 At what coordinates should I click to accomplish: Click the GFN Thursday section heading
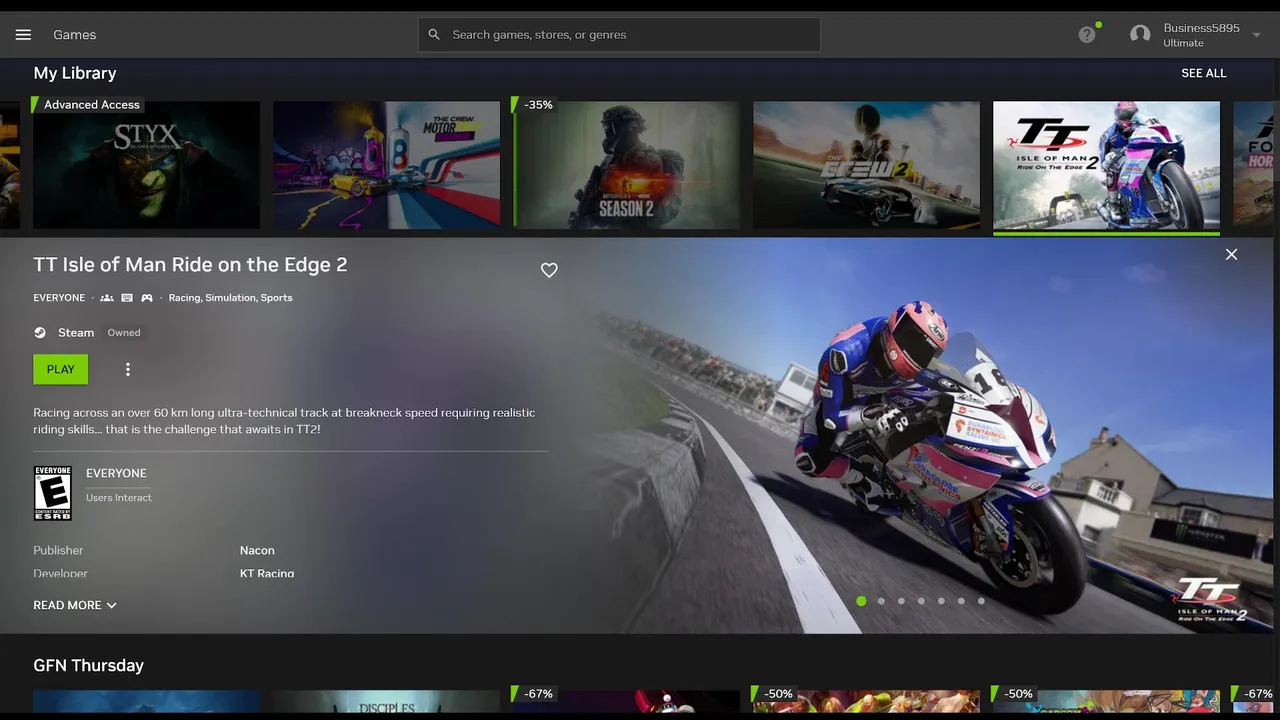(x=89, y=666)
